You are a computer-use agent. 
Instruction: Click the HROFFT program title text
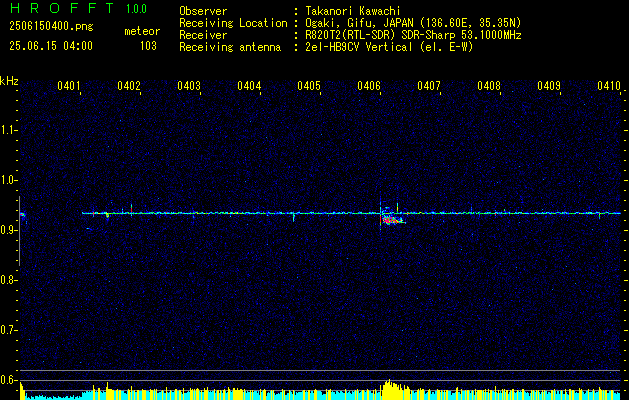pyautogui.click(x=63, y=8)
